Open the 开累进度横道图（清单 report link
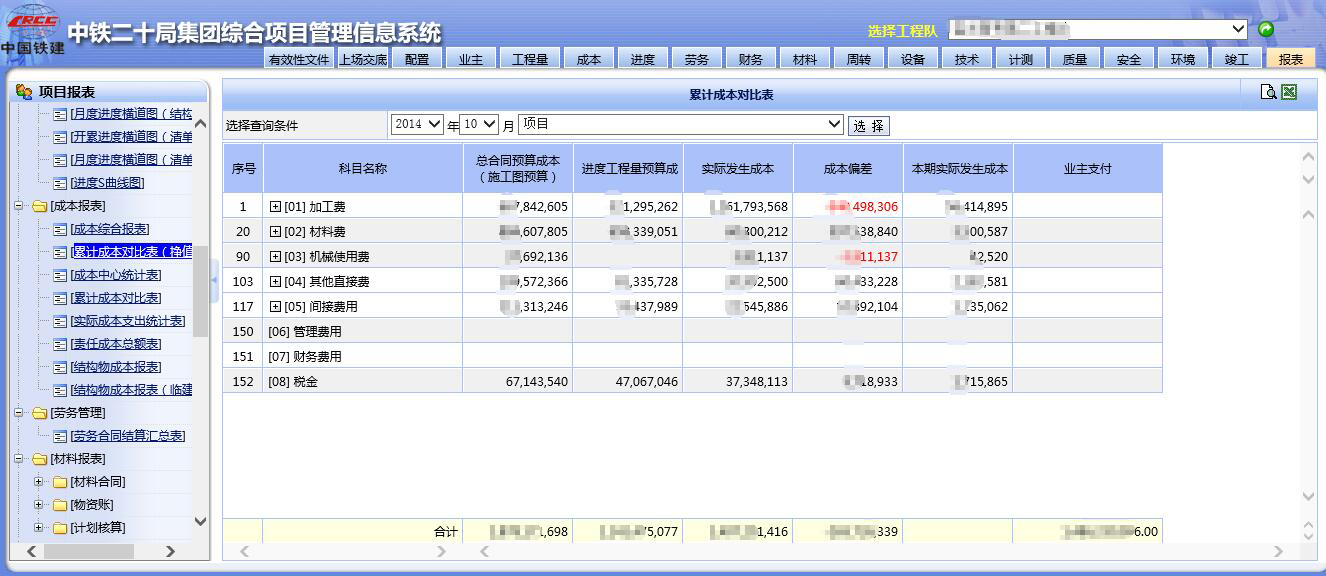This screenshot has width=1326, height=576. (131, 137)
